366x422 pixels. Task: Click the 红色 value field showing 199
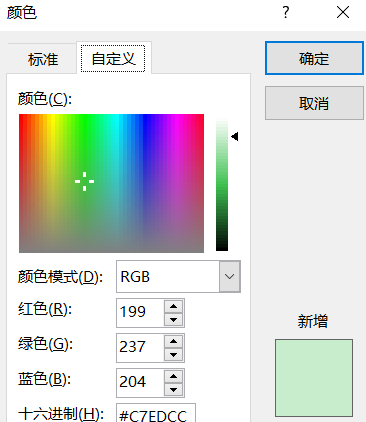140,313
